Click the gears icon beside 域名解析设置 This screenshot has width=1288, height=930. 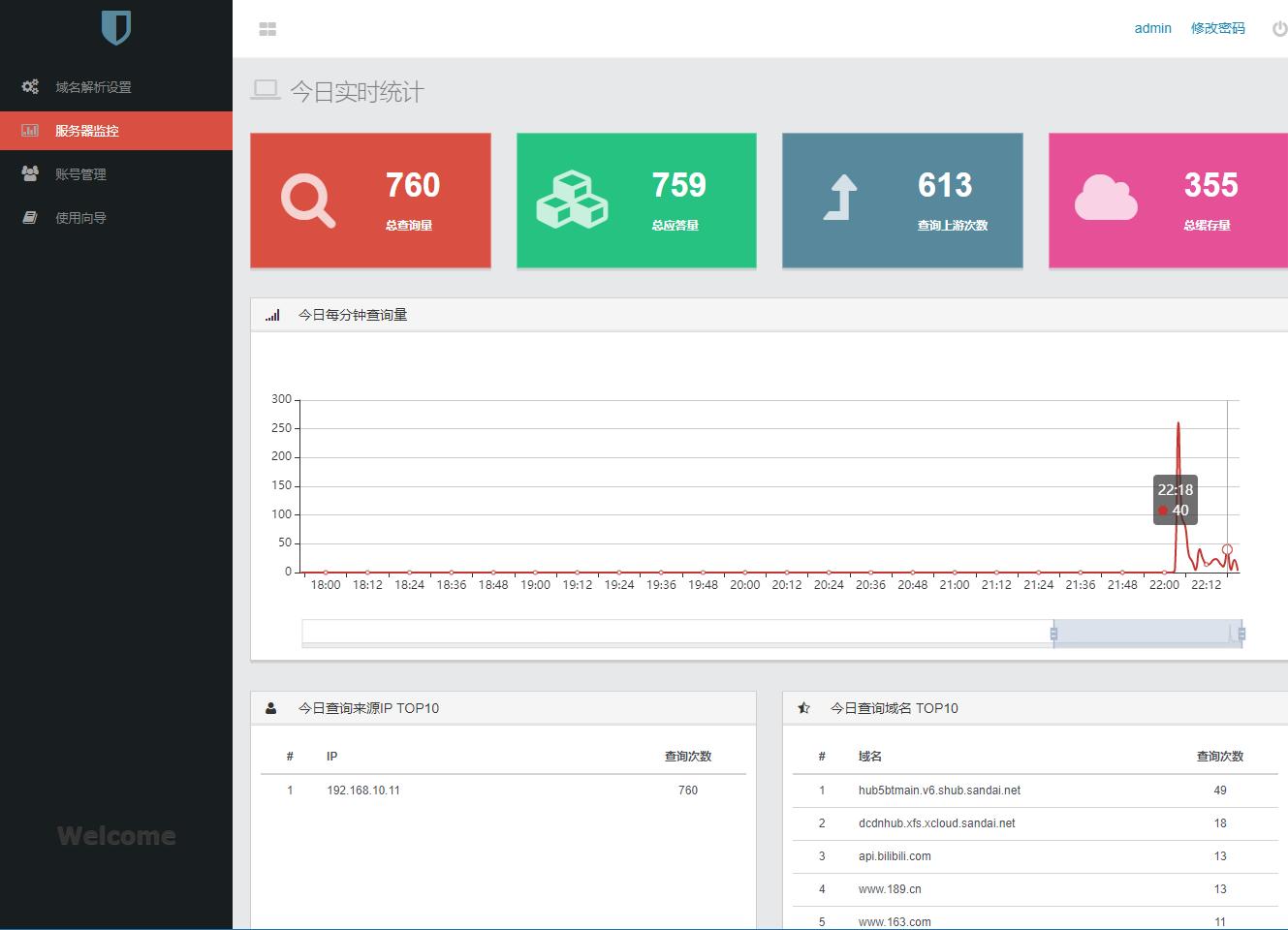[x=31, y=87]
